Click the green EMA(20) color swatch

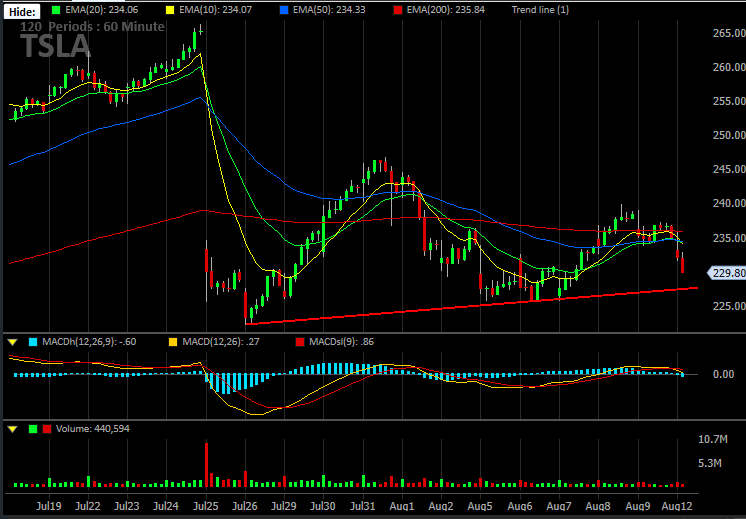tap(57, 9)
